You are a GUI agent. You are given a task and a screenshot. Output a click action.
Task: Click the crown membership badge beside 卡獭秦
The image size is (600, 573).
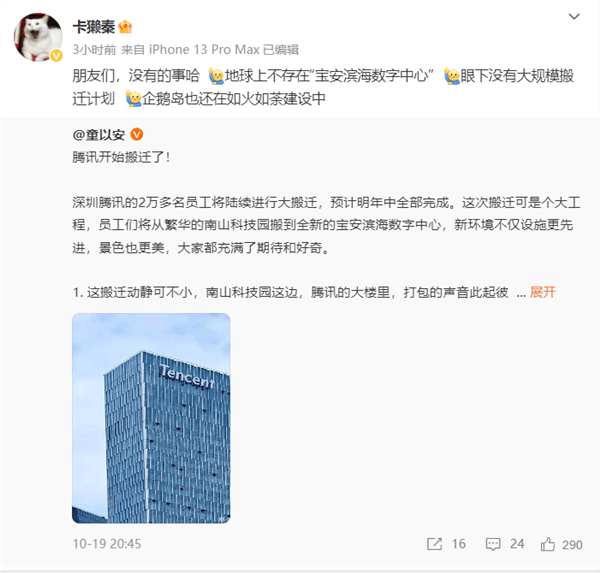point(125,27)
